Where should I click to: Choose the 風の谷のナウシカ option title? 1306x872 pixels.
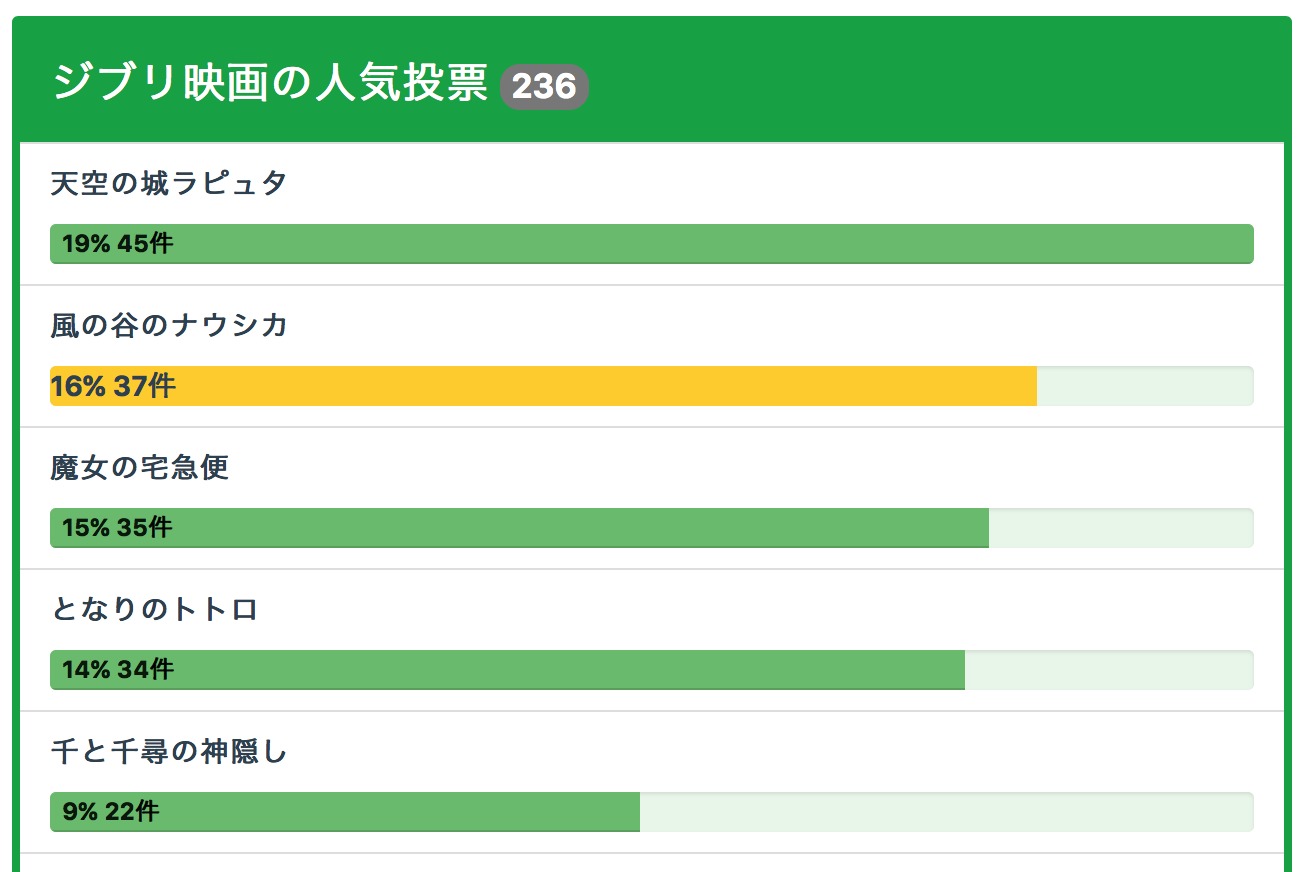[169, 326]
